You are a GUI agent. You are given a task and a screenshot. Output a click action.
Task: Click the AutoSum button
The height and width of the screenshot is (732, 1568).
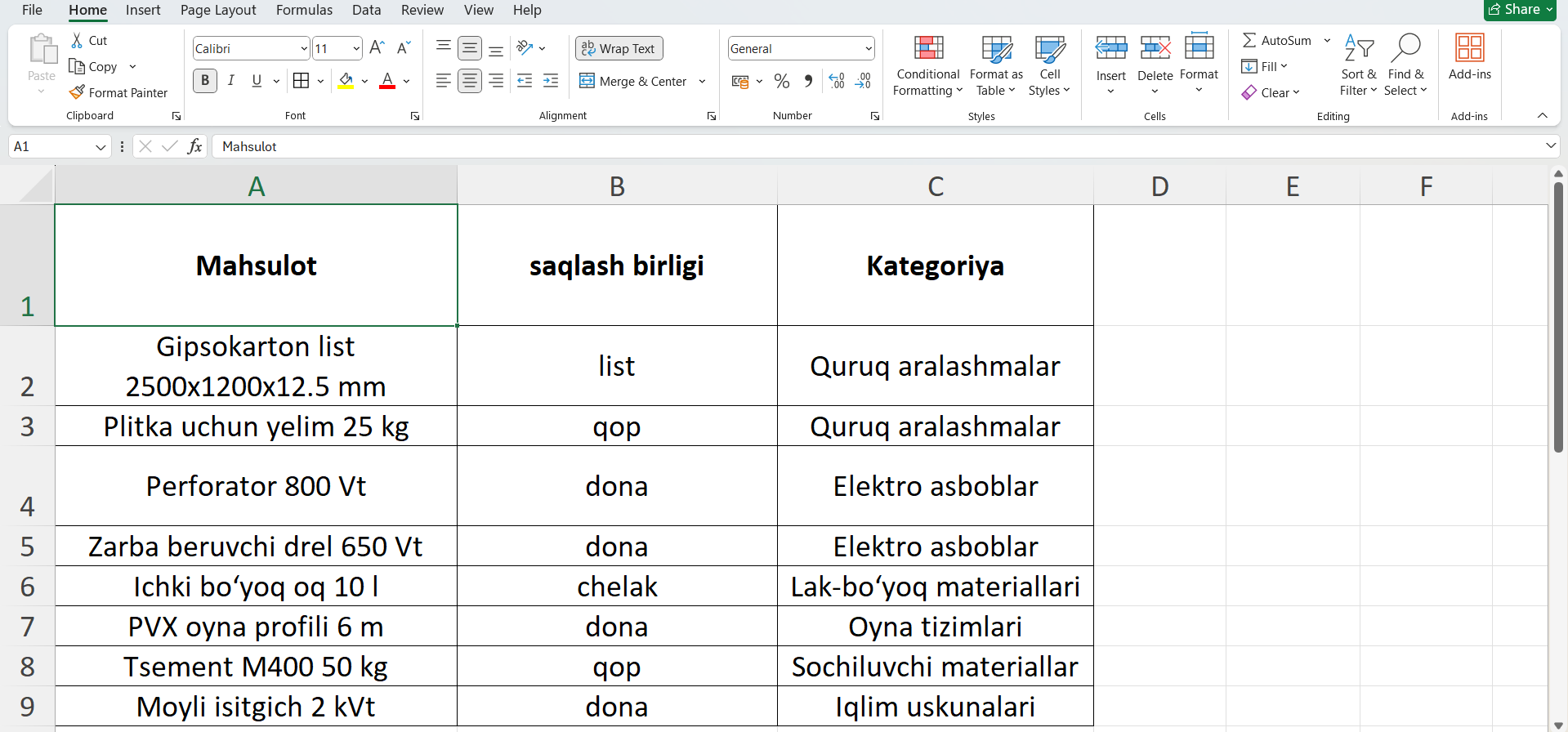click(1277, 40)
